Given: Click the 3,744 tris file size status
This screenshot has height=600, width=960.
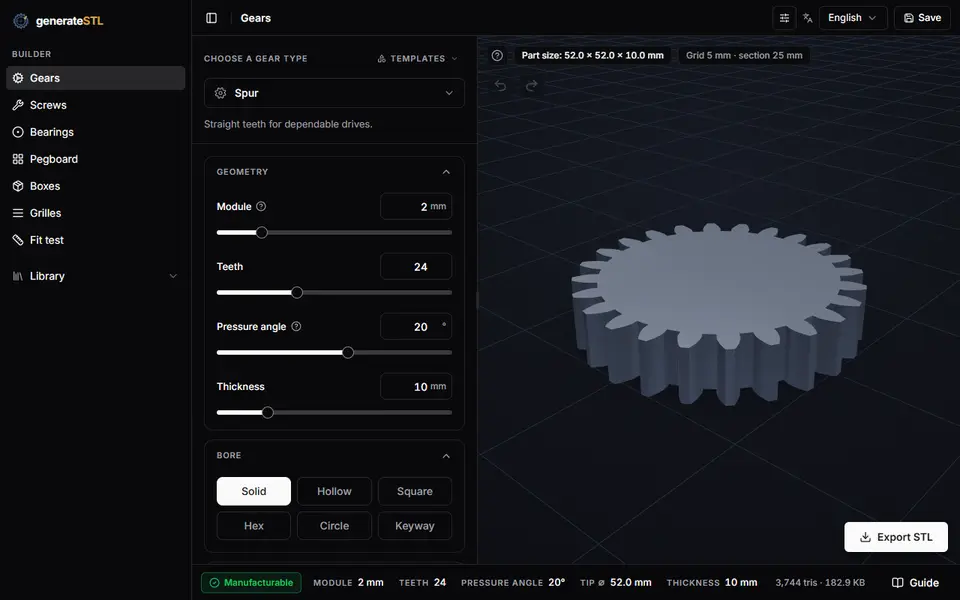Looking at the screenshot, I should pos(820,582).
